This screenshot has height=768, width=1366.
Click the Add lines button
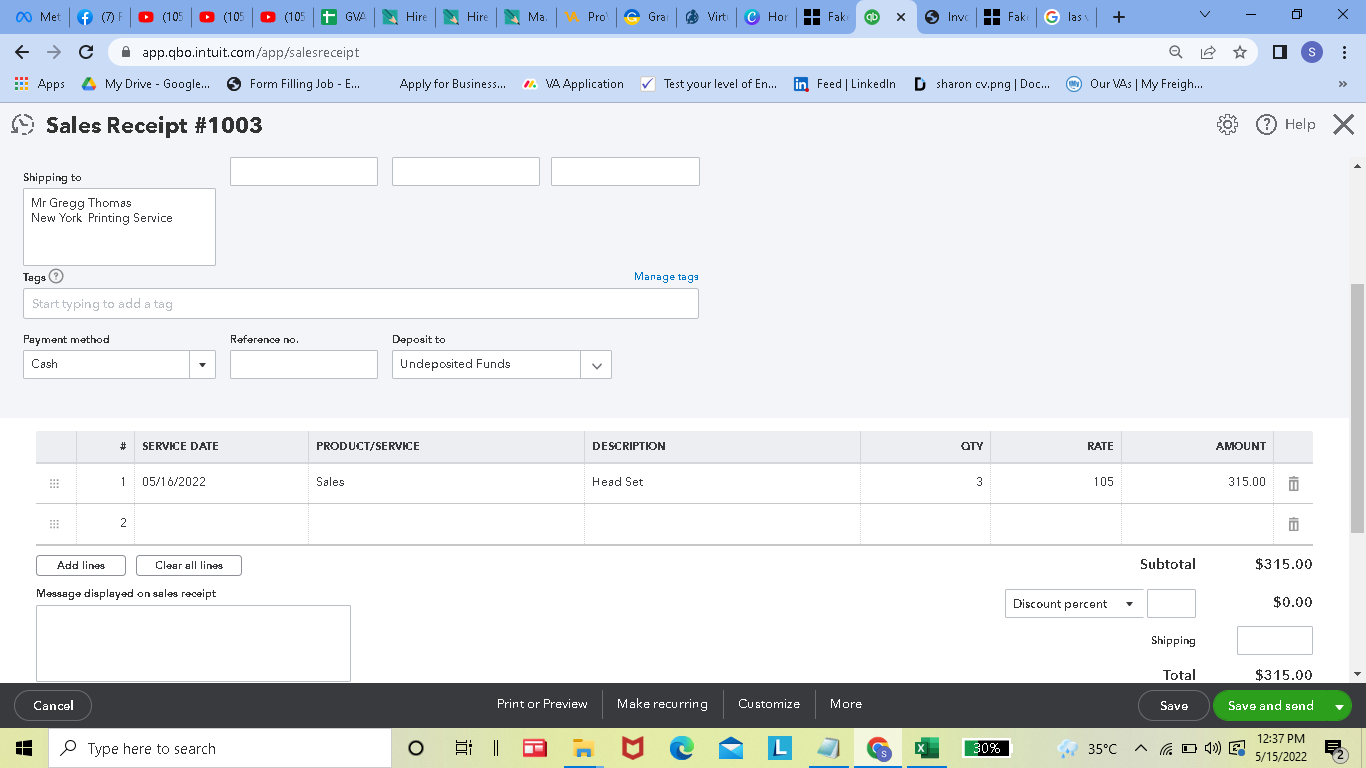click(81, 566)
